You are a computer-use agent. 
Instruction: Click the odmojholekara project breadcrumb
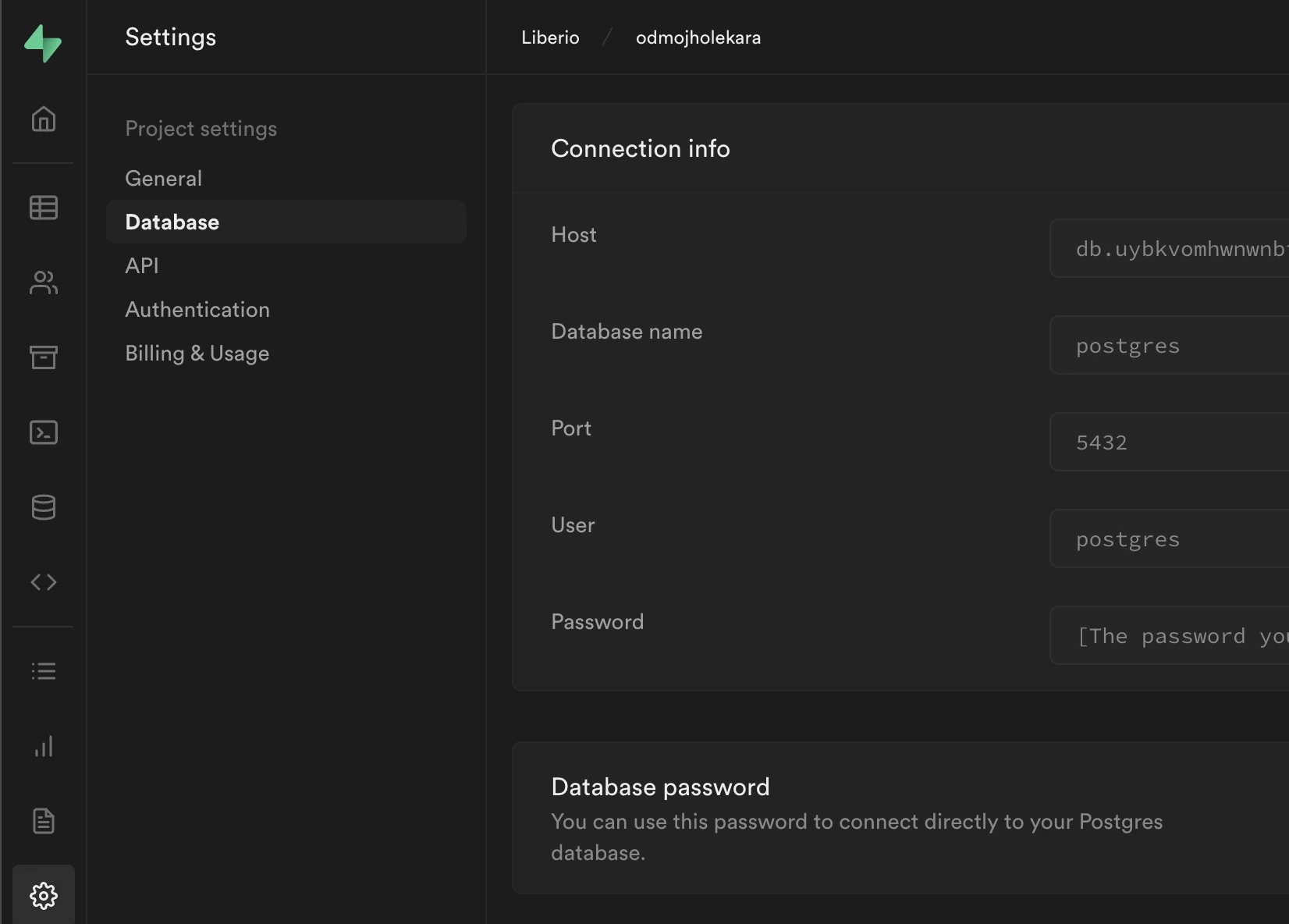point(698,37)
